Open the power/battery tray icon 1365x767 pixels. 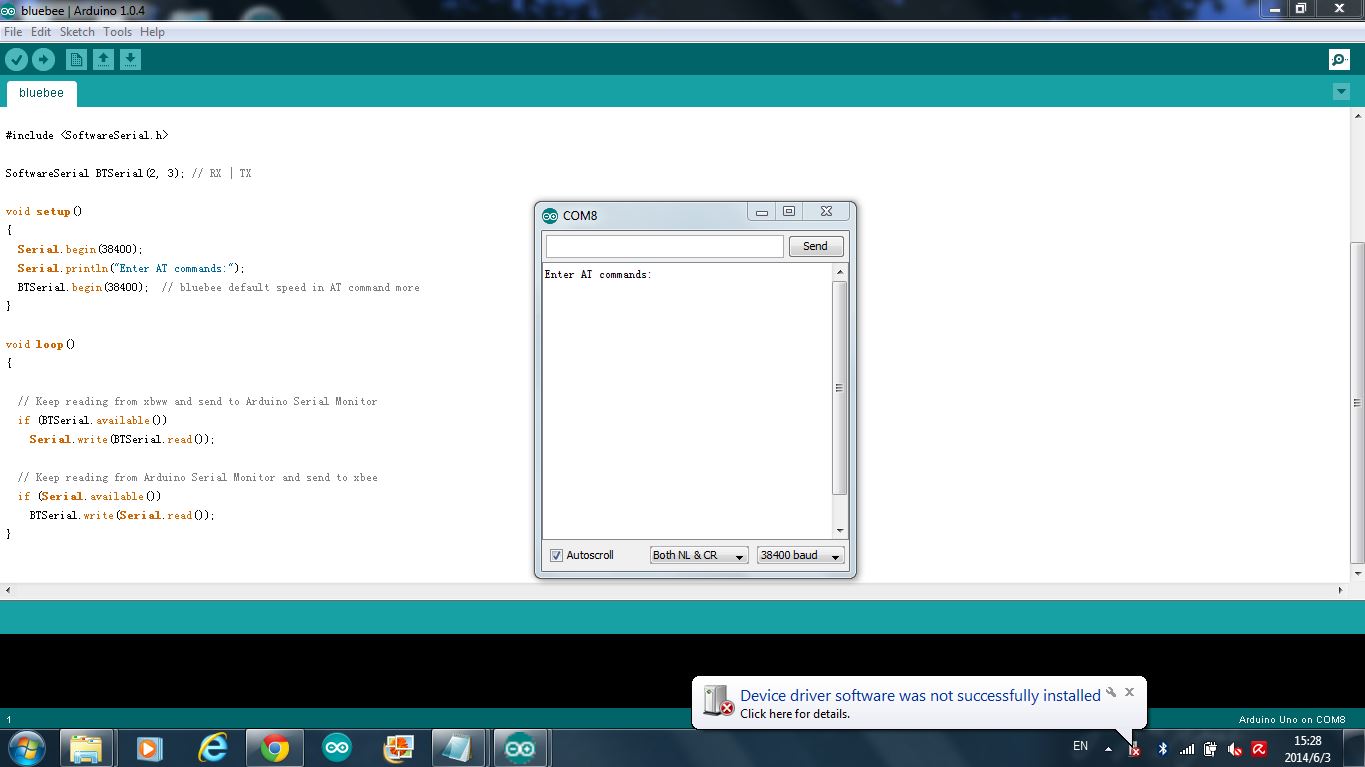click(x=1210, y=749)
